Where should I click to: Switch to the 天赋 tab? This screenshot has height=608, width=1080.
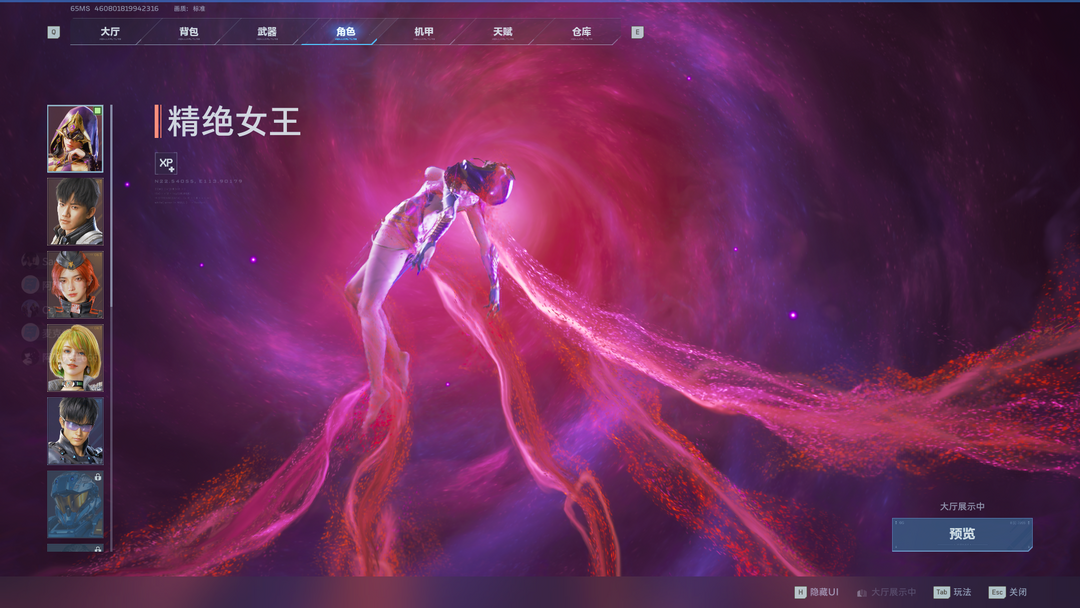click(502, 32)
